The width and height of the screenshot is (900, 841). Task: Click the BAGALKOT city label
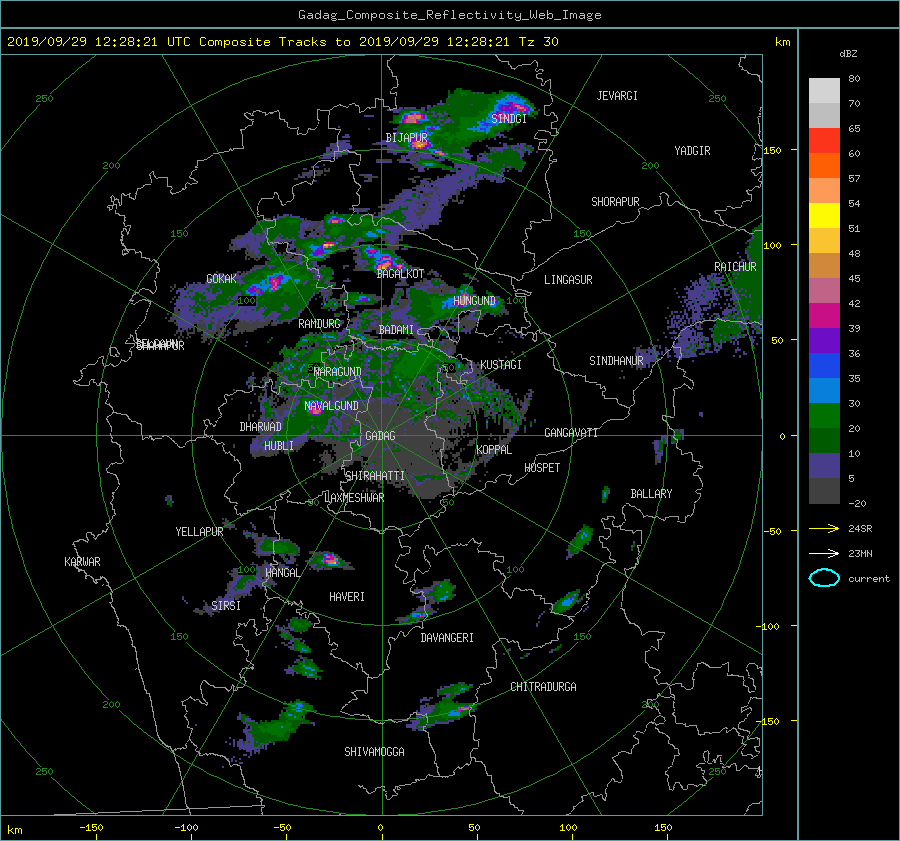click(x=400, y=274)
